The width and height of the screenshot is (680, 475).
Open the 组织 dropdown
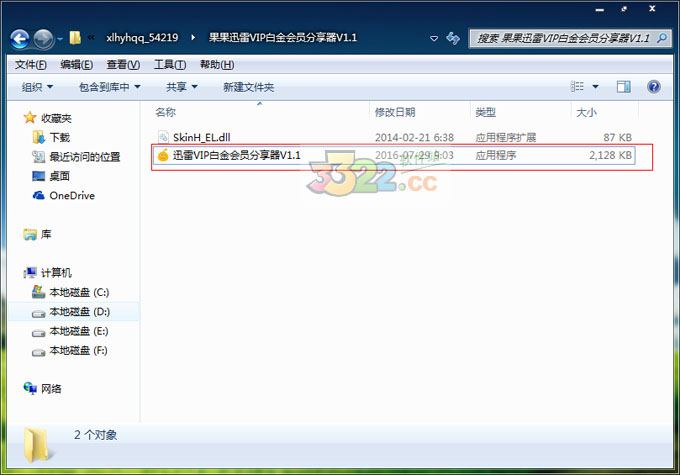click(37, 87)
